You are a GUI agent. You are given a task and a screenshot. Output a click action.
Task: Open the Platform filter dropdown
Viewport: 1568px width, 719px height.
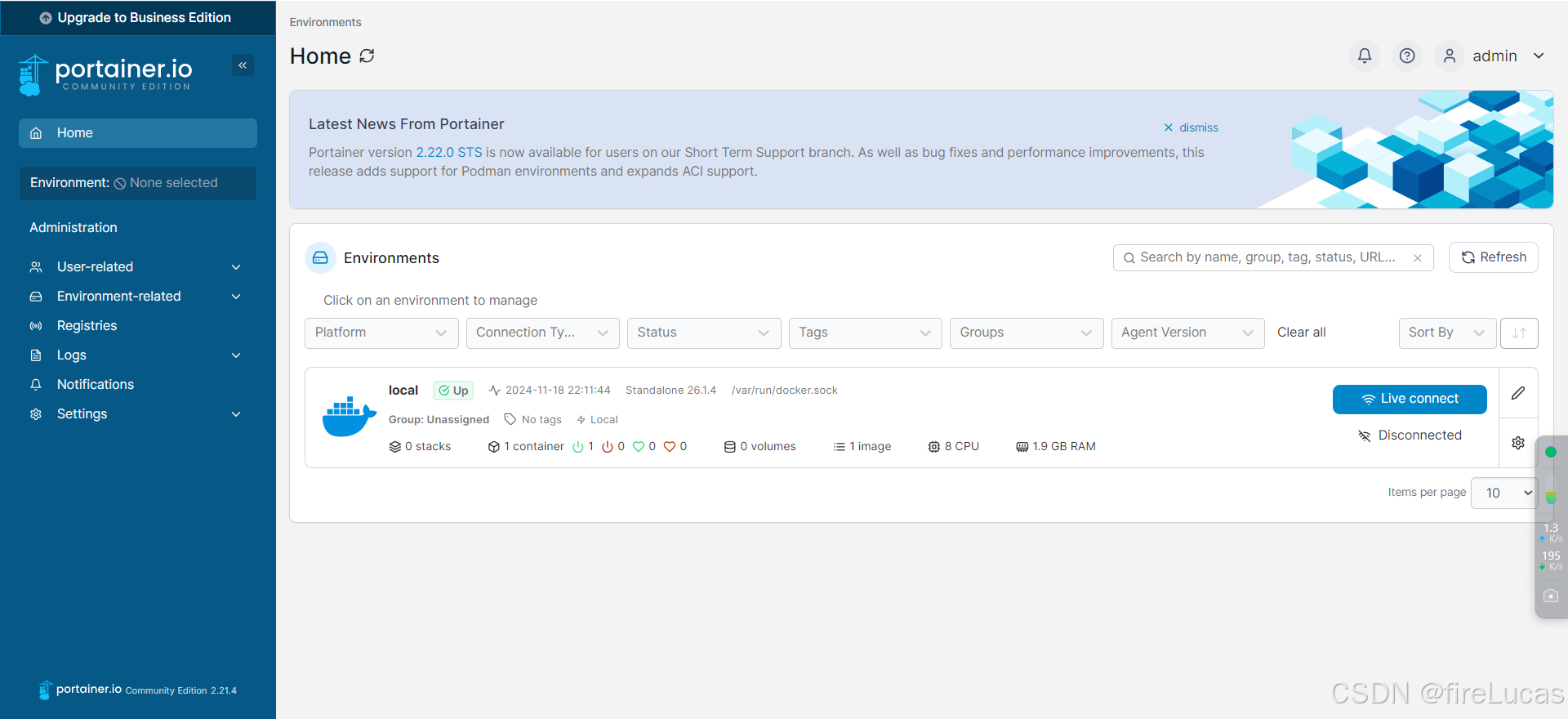pyautogui.click(x=381, y=333)
